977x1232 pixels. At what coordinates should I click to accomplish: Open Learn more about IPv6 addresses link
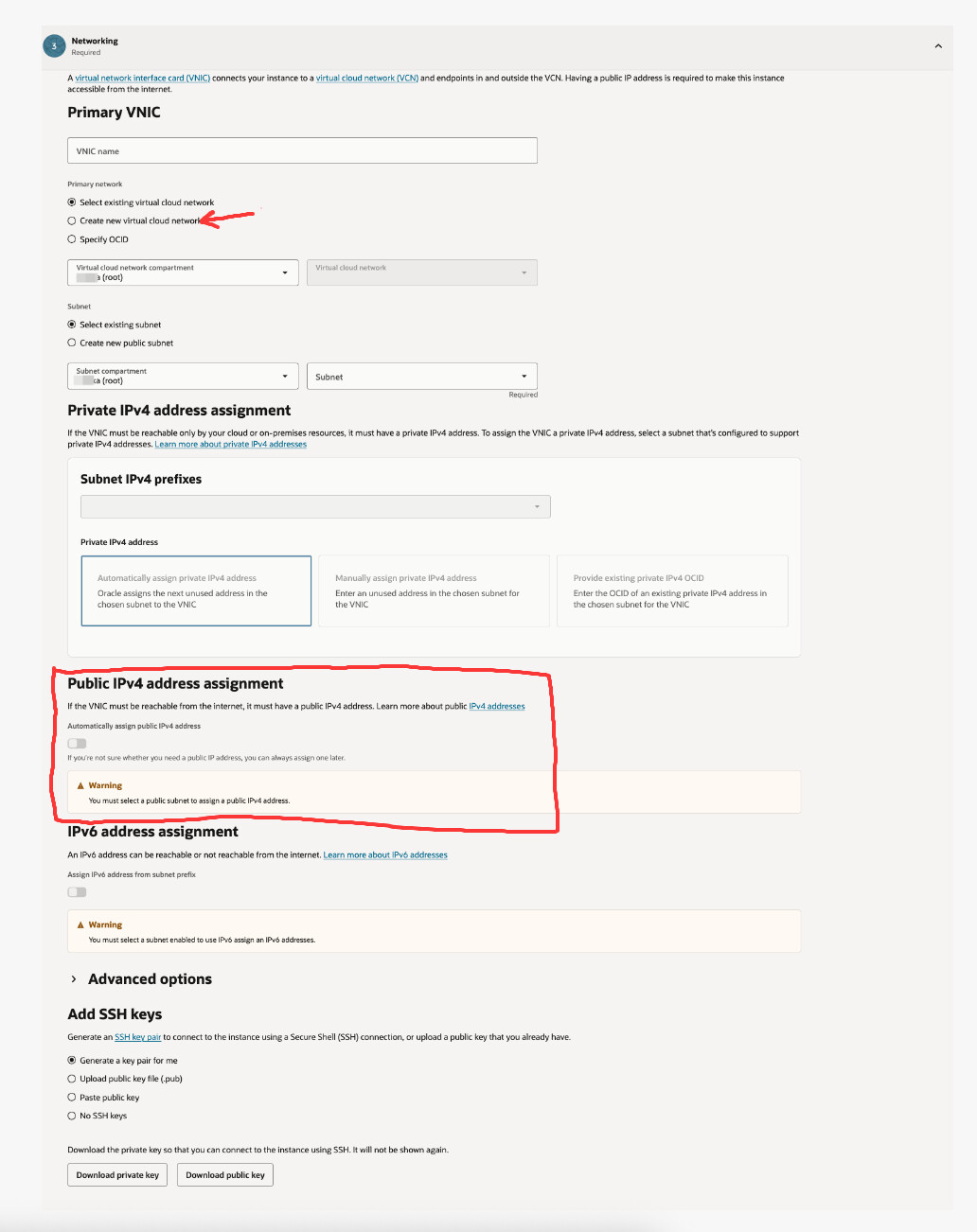pyautogui.click(x=385, y=854)
